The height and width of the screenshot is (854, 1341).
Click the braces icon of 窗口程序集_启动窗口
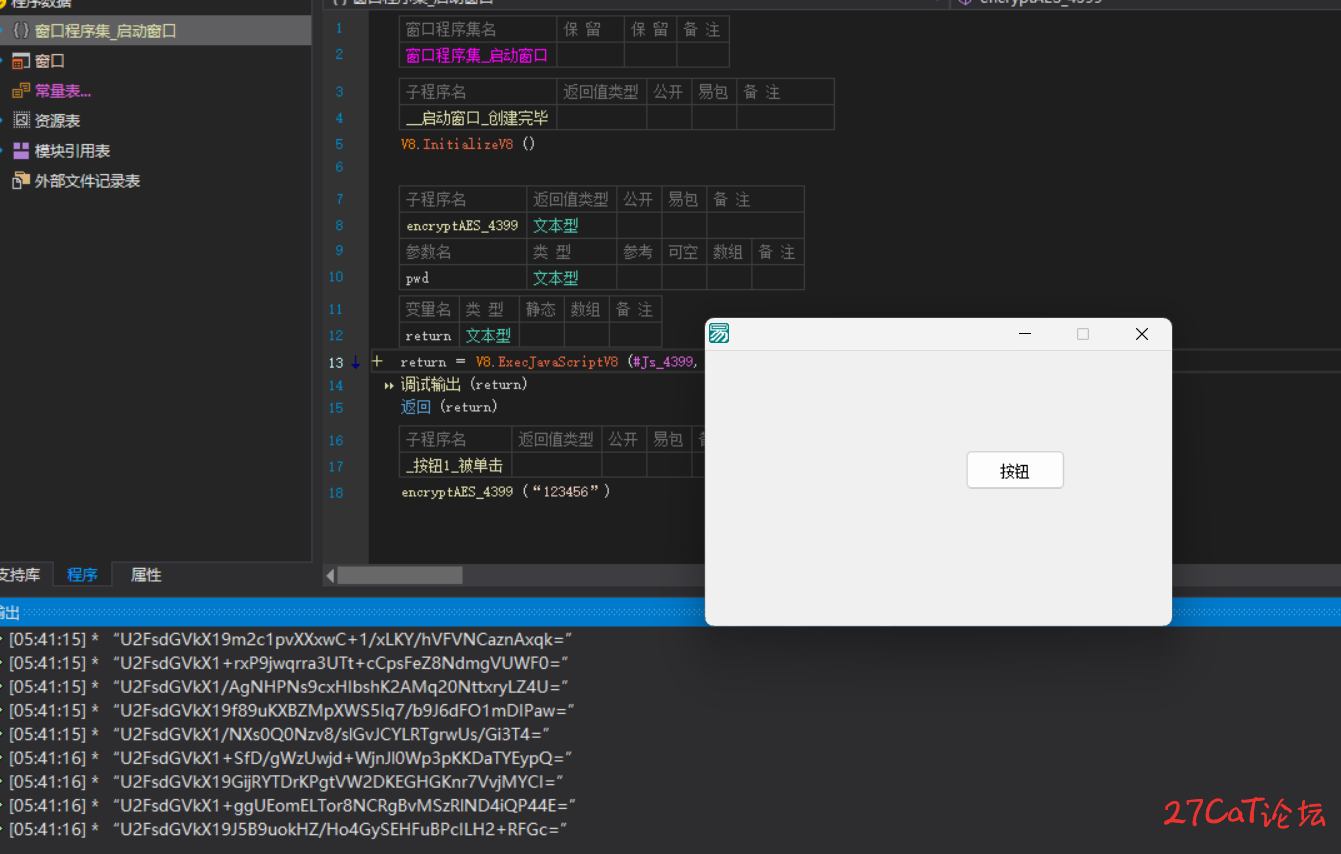[21, 31]
